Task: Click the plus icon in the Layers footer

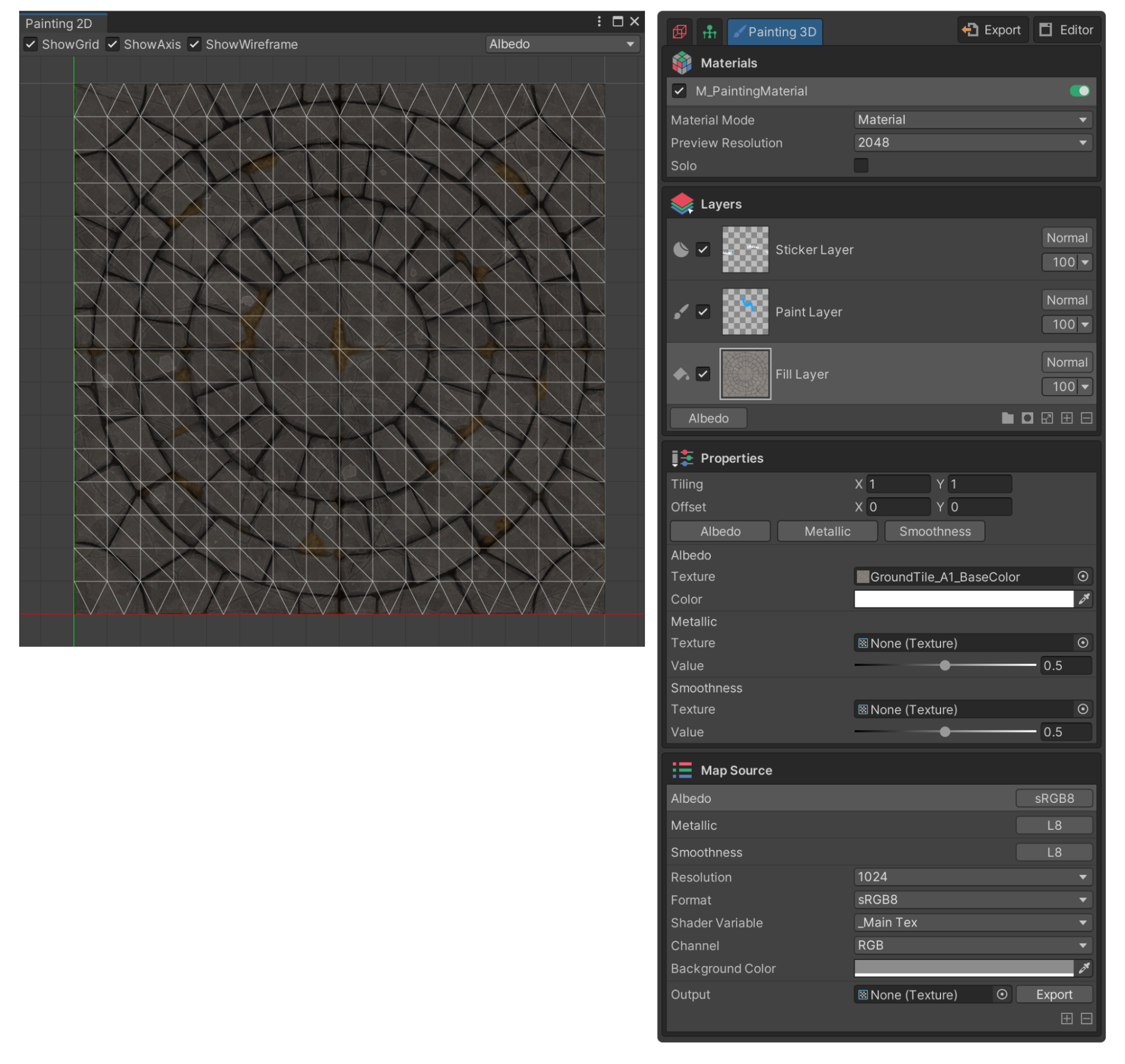Action: pos(1066,418)
